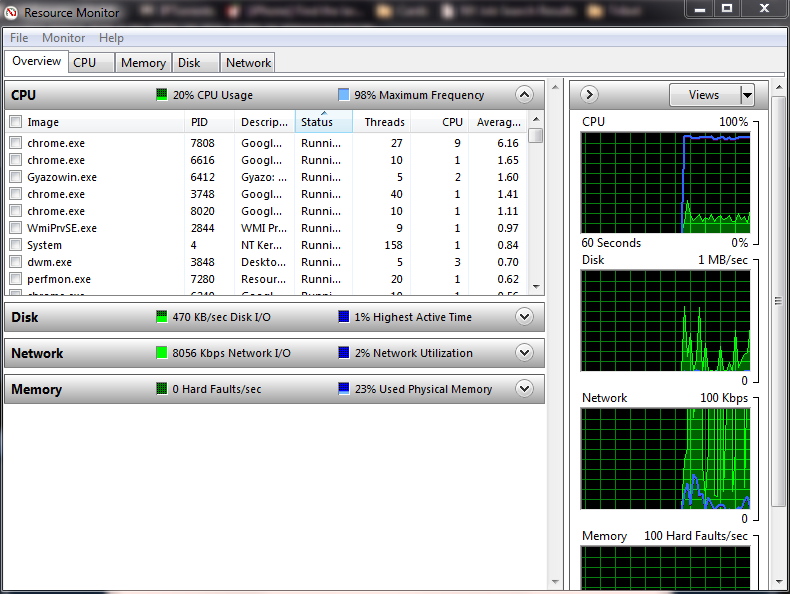Select the perfmon.exe process name

(x=59, y=279)
